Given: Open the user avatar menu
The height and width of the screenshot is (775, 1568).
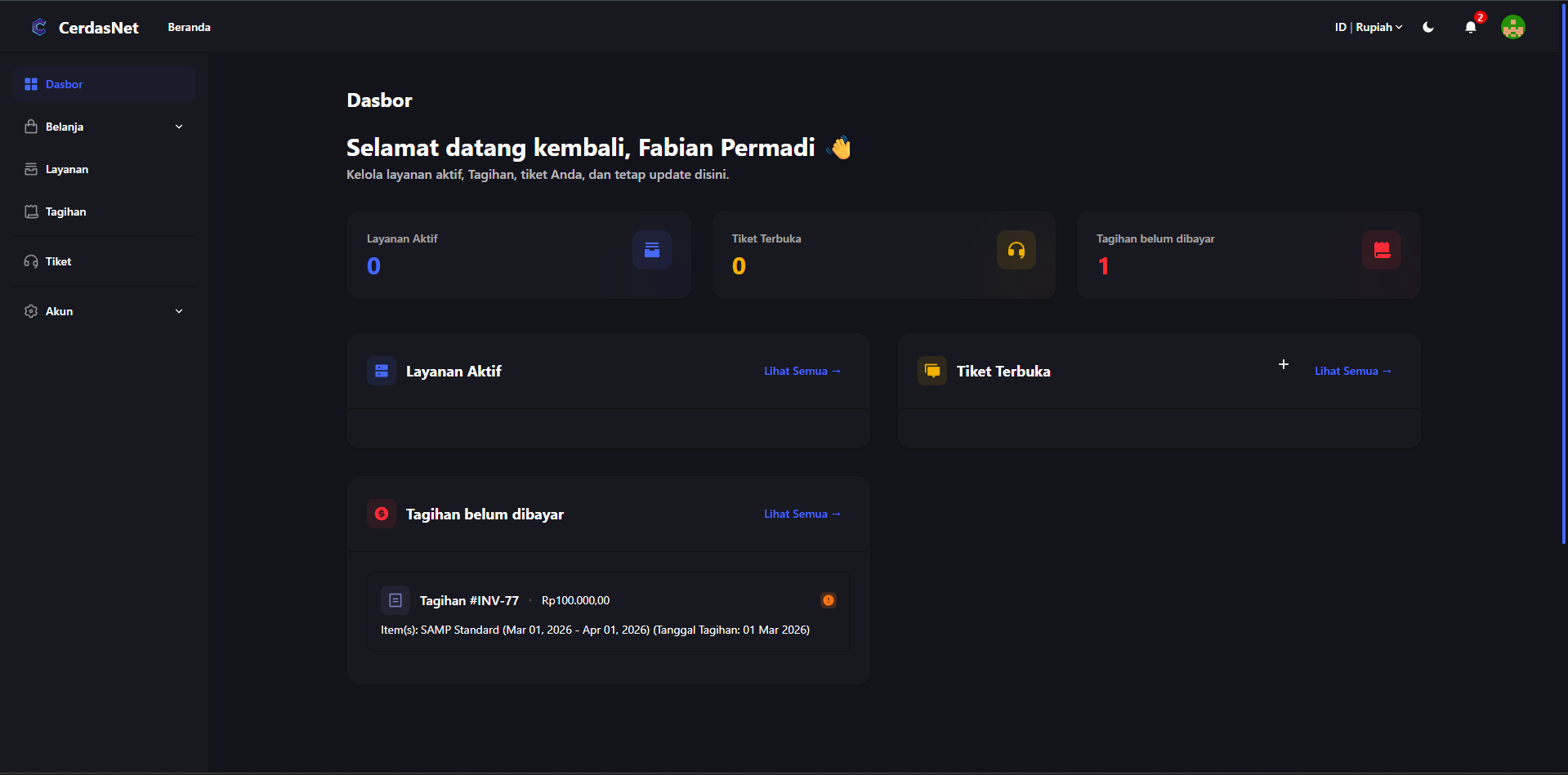Looking at the screenshot, I should pyautogui.click(x=1512, y=28).
